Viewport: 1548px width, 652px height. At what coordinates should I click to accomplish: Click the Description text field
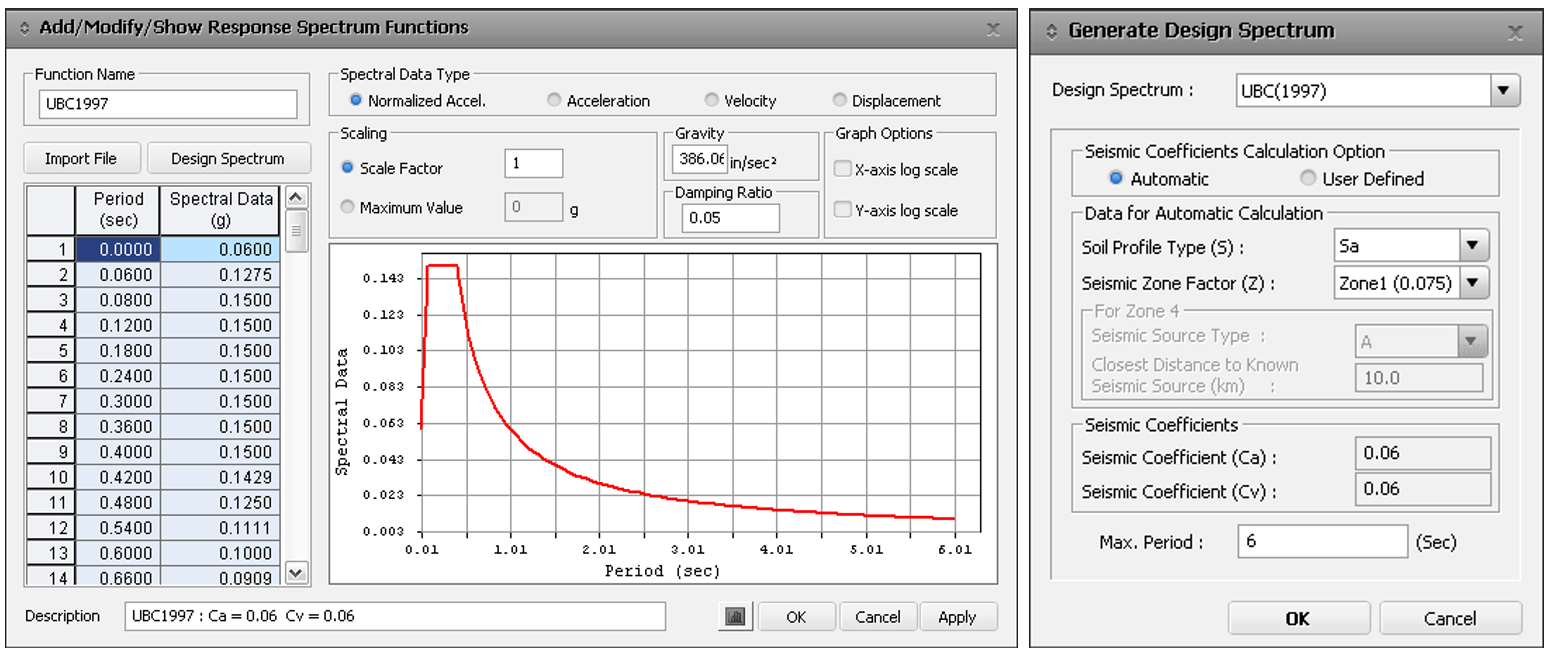395,616
